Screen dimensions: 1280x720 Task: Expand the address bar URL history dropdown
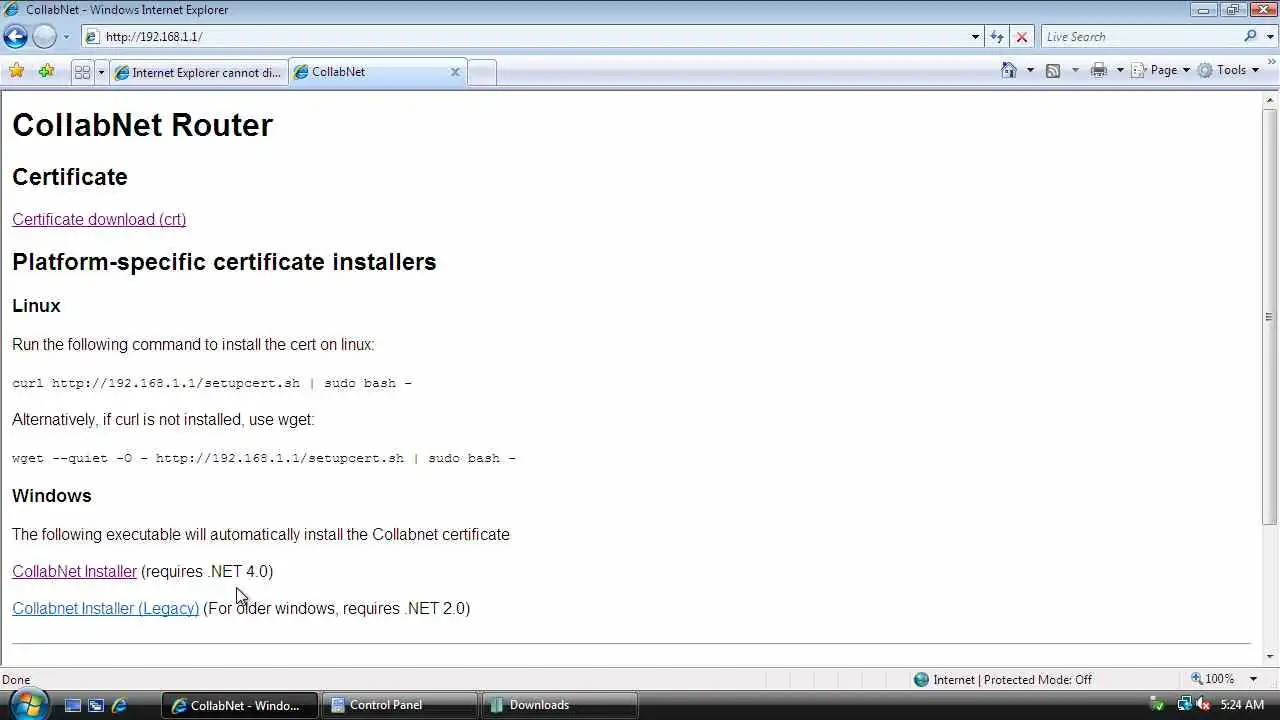(x=975, y=37)
